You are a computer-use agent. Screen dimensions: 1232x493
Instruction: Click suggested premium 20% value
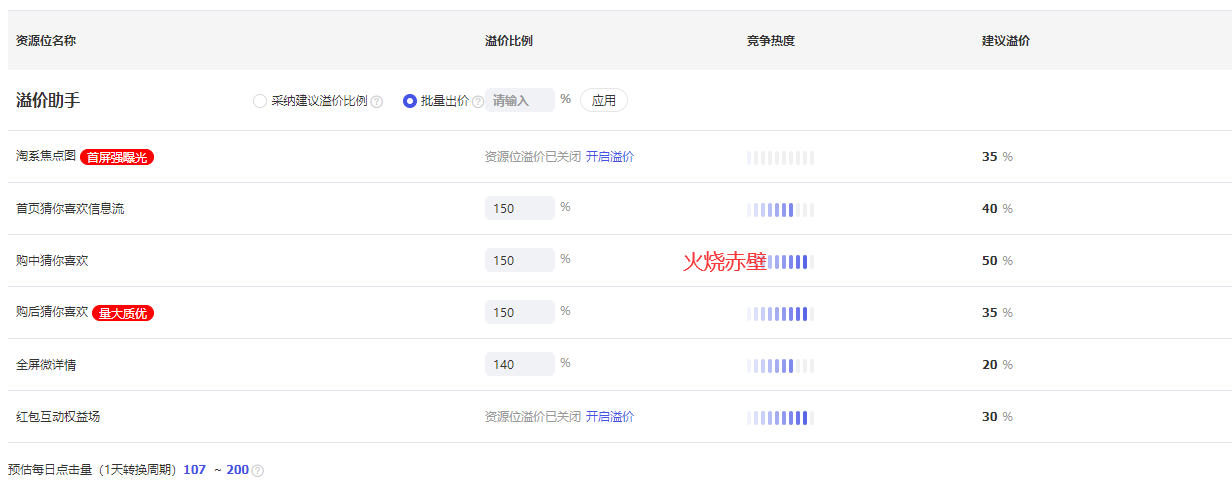click(997, 365)
